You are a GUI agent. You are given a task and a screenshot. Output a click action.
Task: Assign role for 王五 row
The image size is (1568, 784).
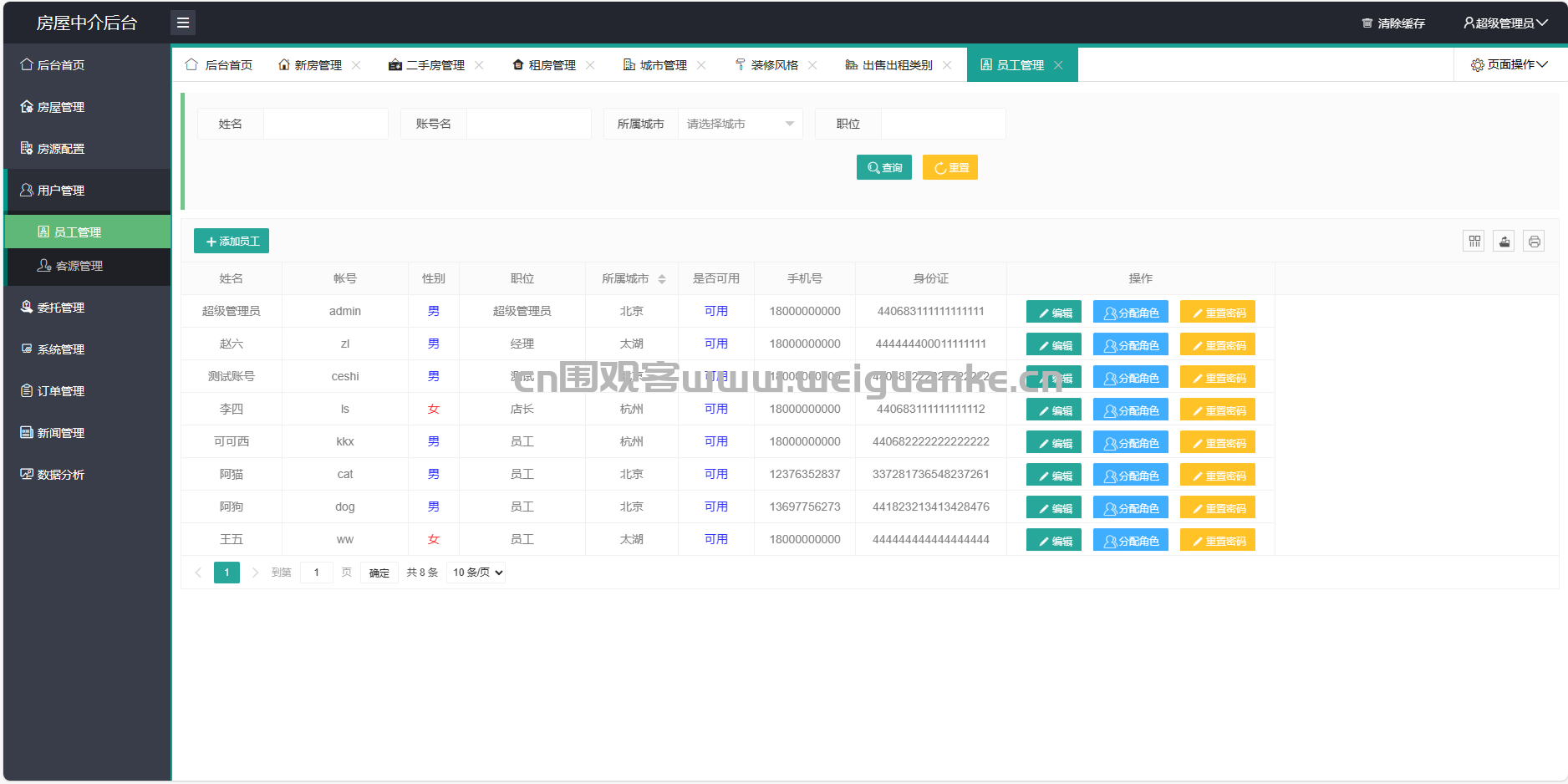click(x=1131, y=540)
